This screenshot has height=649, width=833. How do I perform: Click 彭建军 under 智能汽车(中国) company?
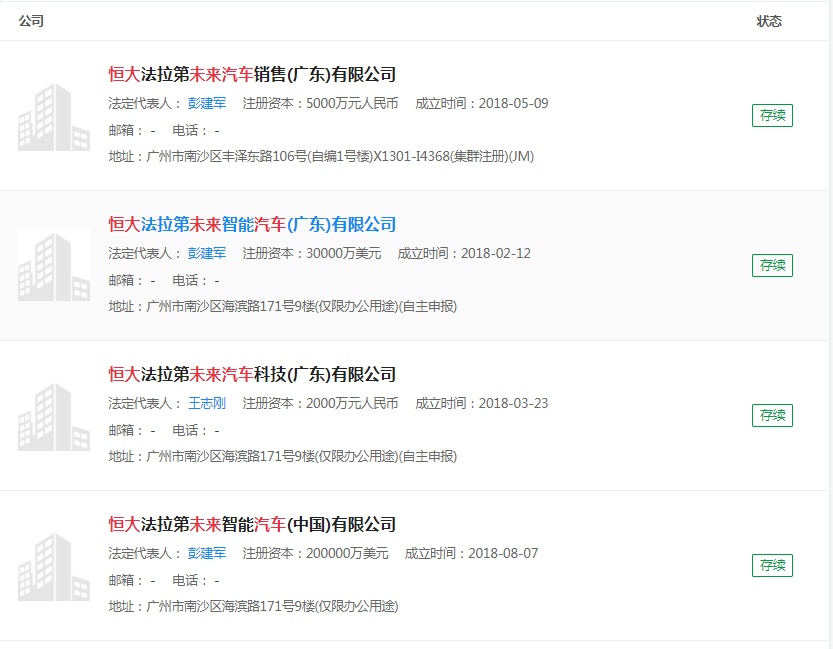pos(207,553)
